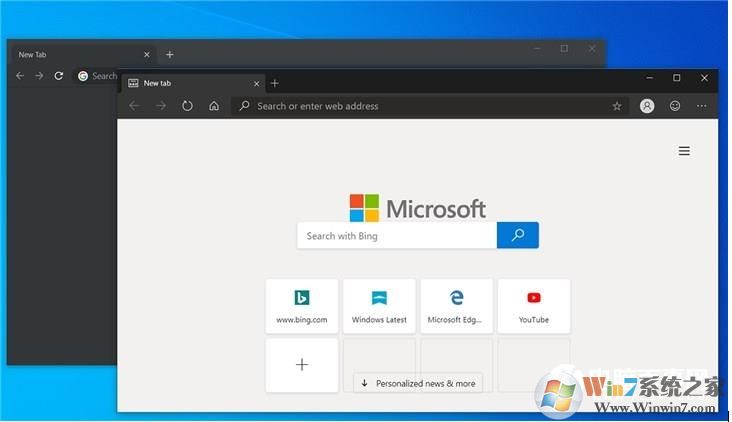Go forward in the background browser window
732x422 pixels.
tap(39, 76)
